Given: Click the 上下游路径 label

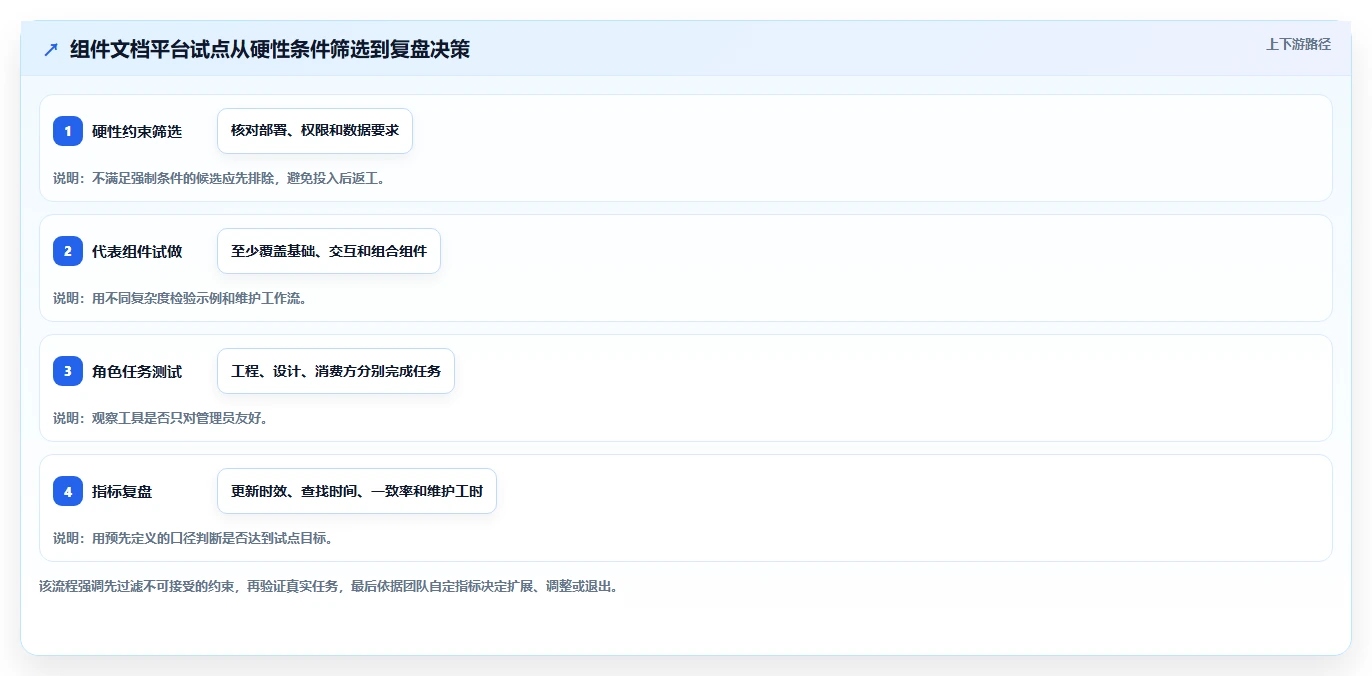Looking at the screenshot, I should pos(1298,44).
